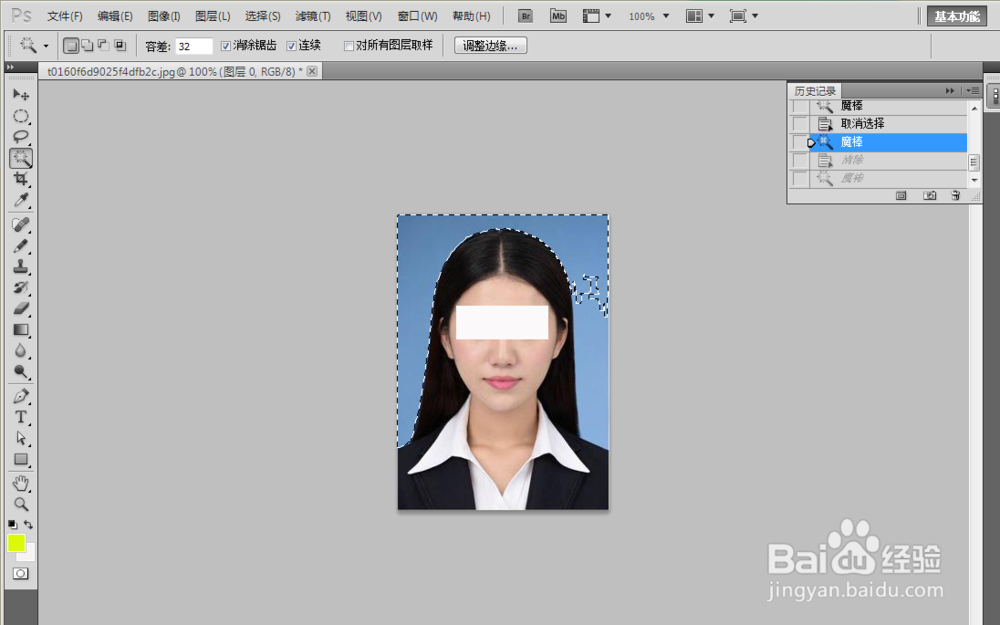Select the Eyedropper tool
This screenshot has height=625, width=1000.
[x=21, y=200]
